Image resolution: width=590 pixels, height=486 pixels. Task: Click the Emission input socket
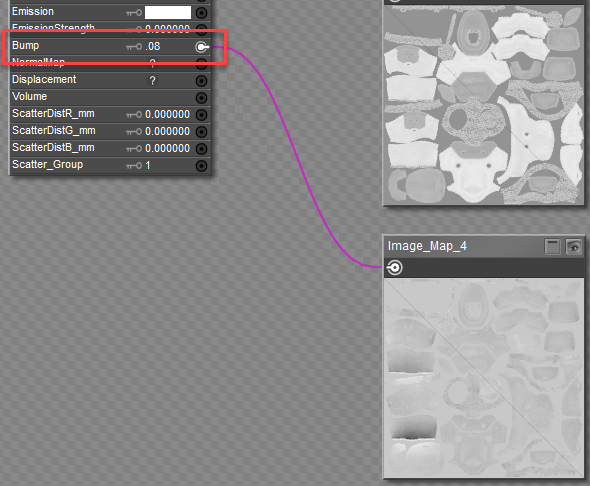tap(202, 12)
